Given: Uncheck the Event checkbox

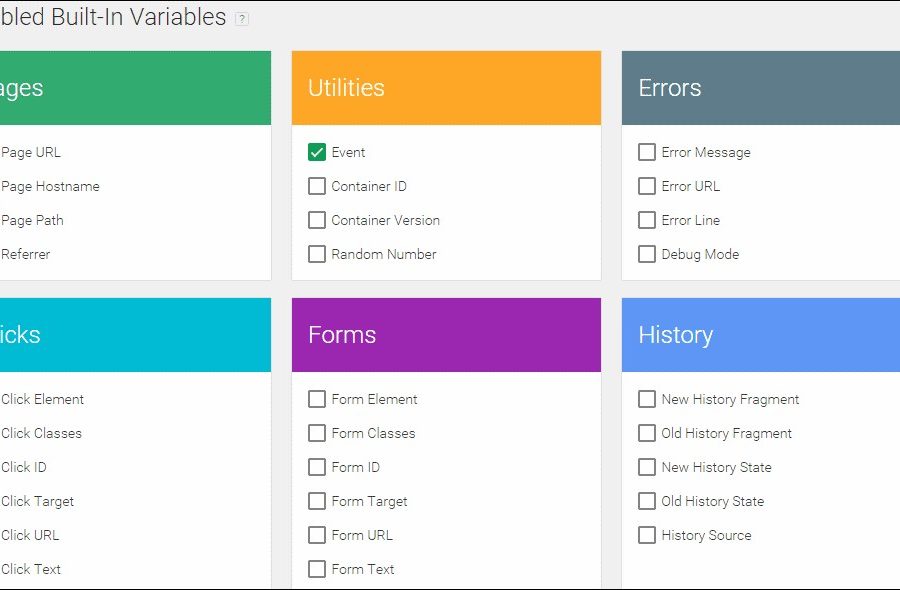Looking at the screenshot, I should click(x=317, y=152).
